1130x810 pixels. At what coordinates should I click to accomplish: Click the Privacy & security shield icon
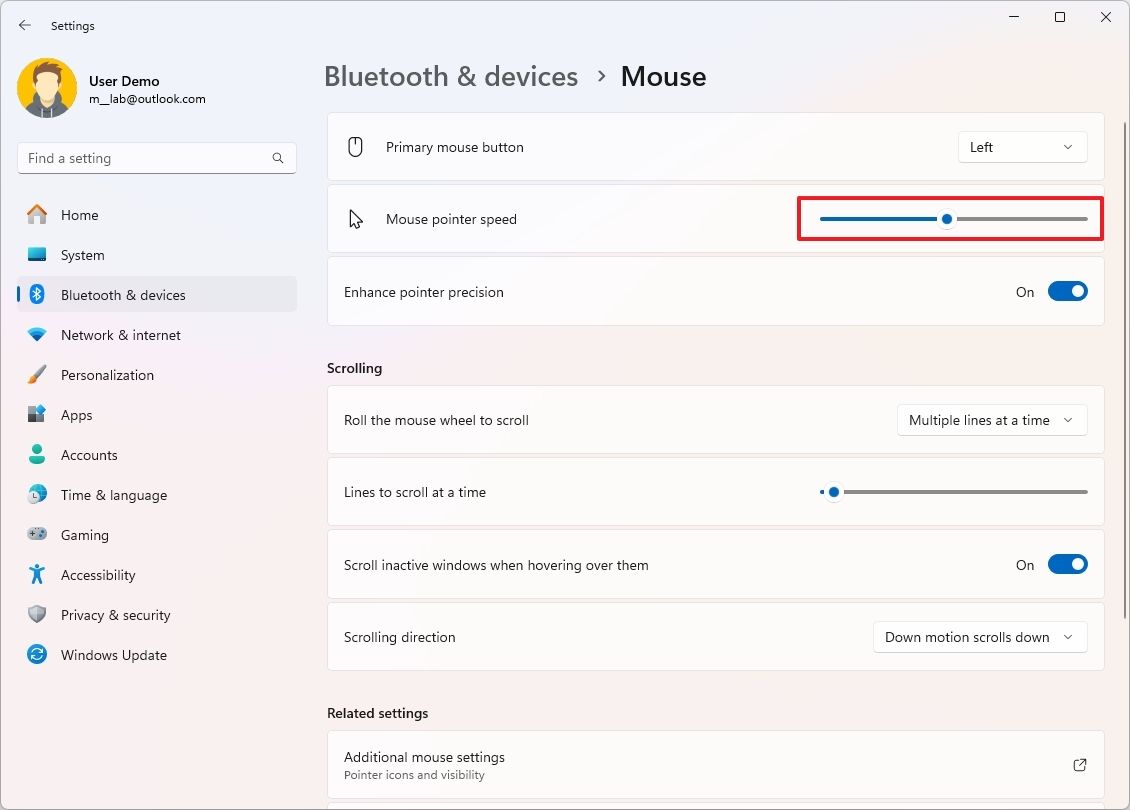click(x=37, y=615)
